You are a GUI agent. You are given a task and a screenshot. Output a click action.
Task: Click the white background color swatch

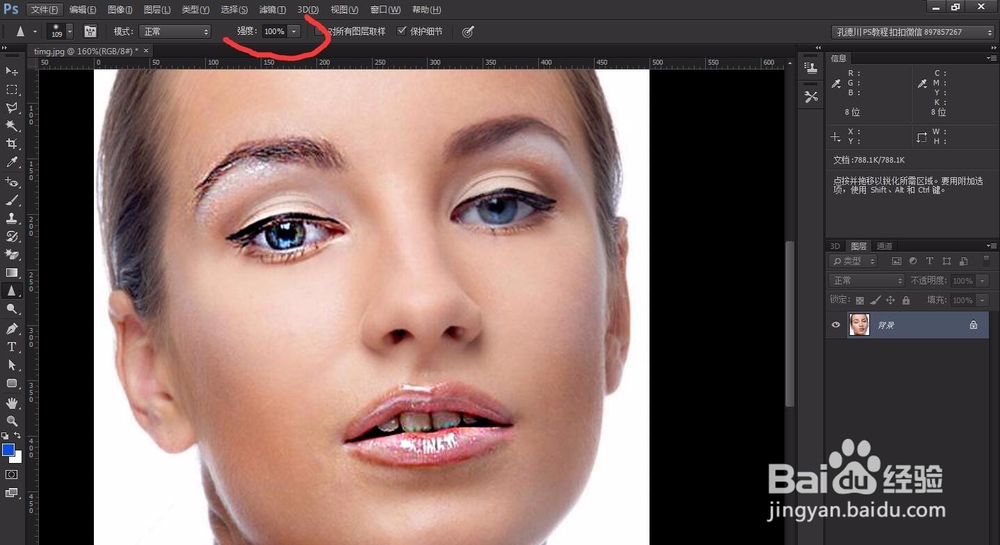[18, 458]
